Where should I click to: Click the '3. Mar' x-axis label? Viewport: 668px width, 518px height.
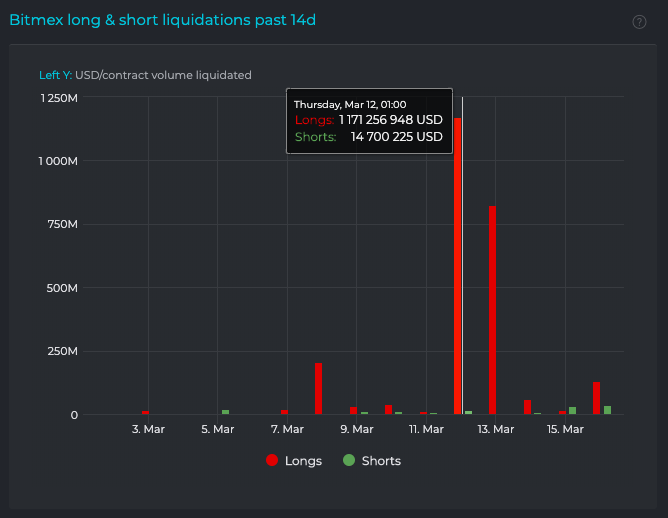[x=148, y=429]
